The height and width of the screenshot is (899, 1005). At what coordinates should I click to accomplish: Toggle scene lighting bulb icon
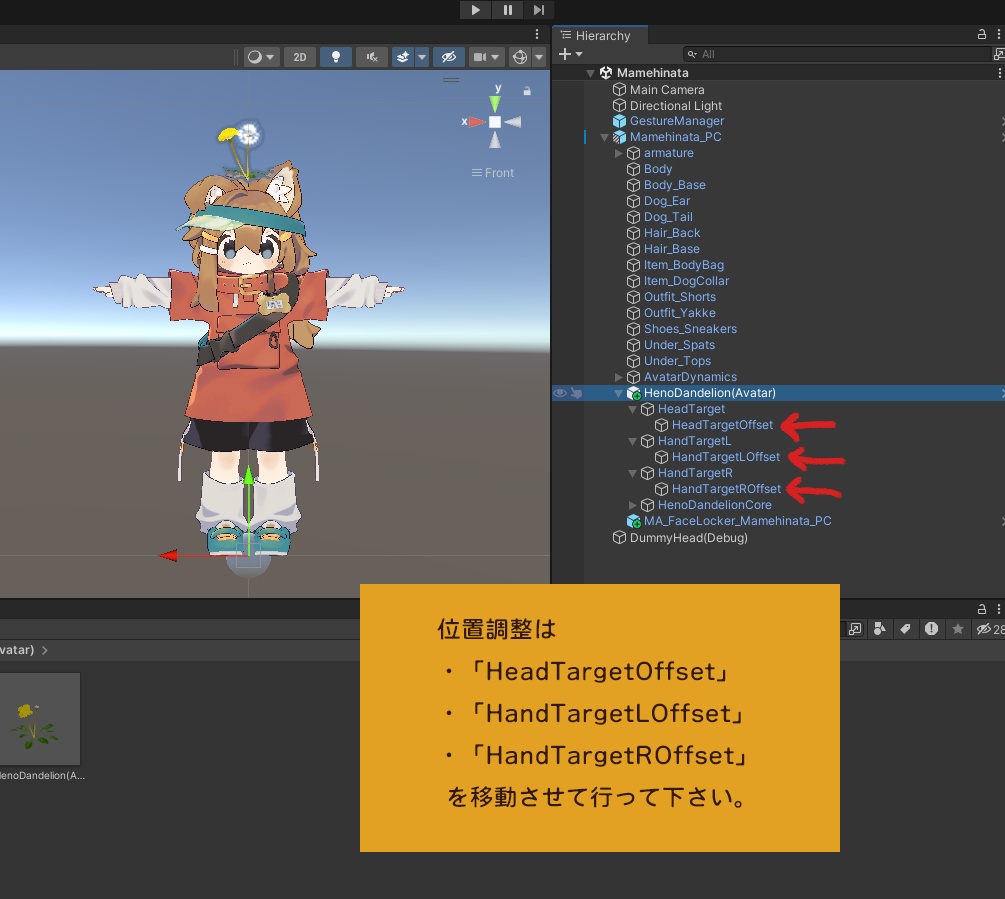[335, 57]
